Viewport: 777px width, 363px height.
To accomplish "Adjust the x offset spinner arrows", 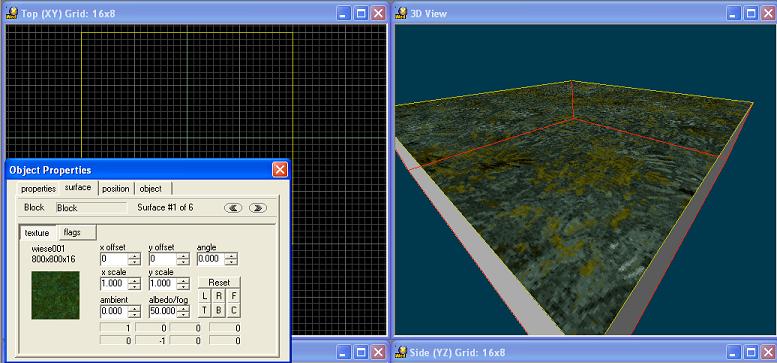I will coord(134,259).
